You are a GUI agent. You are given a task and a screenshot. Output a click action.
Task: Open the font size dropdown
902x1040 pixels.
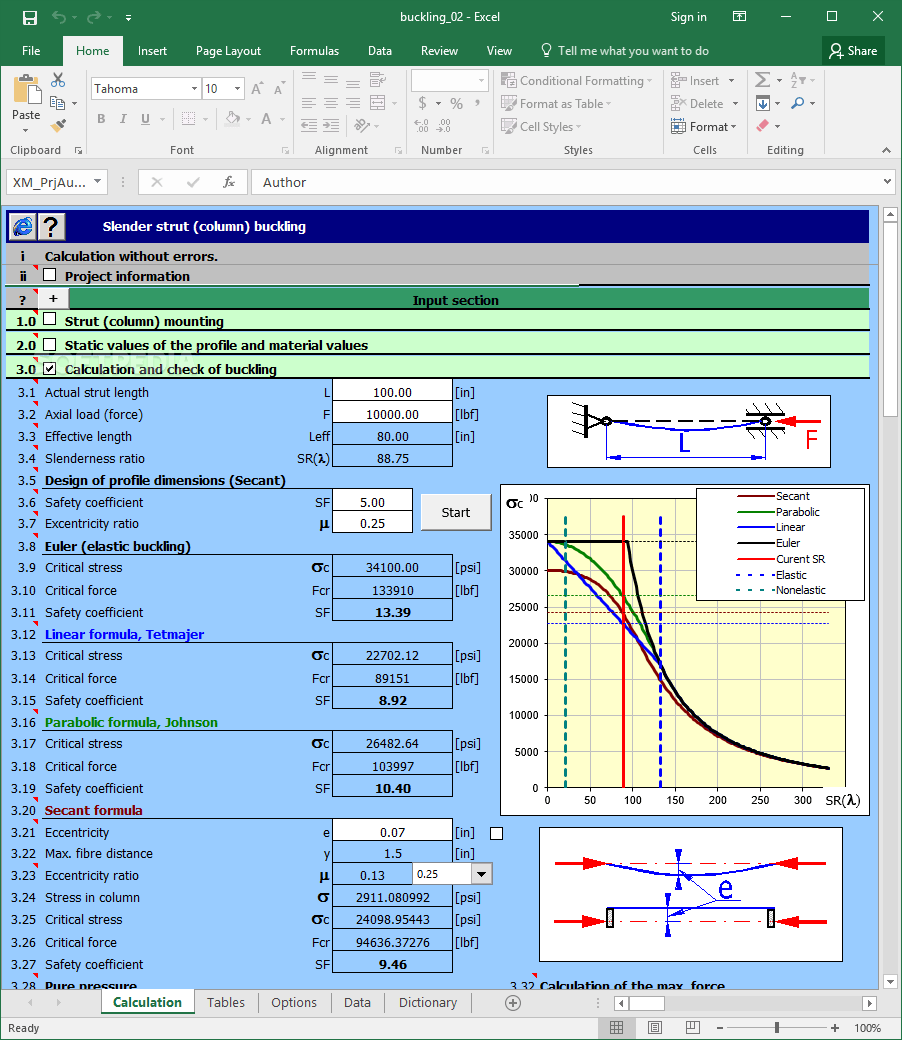click(237, 89)
